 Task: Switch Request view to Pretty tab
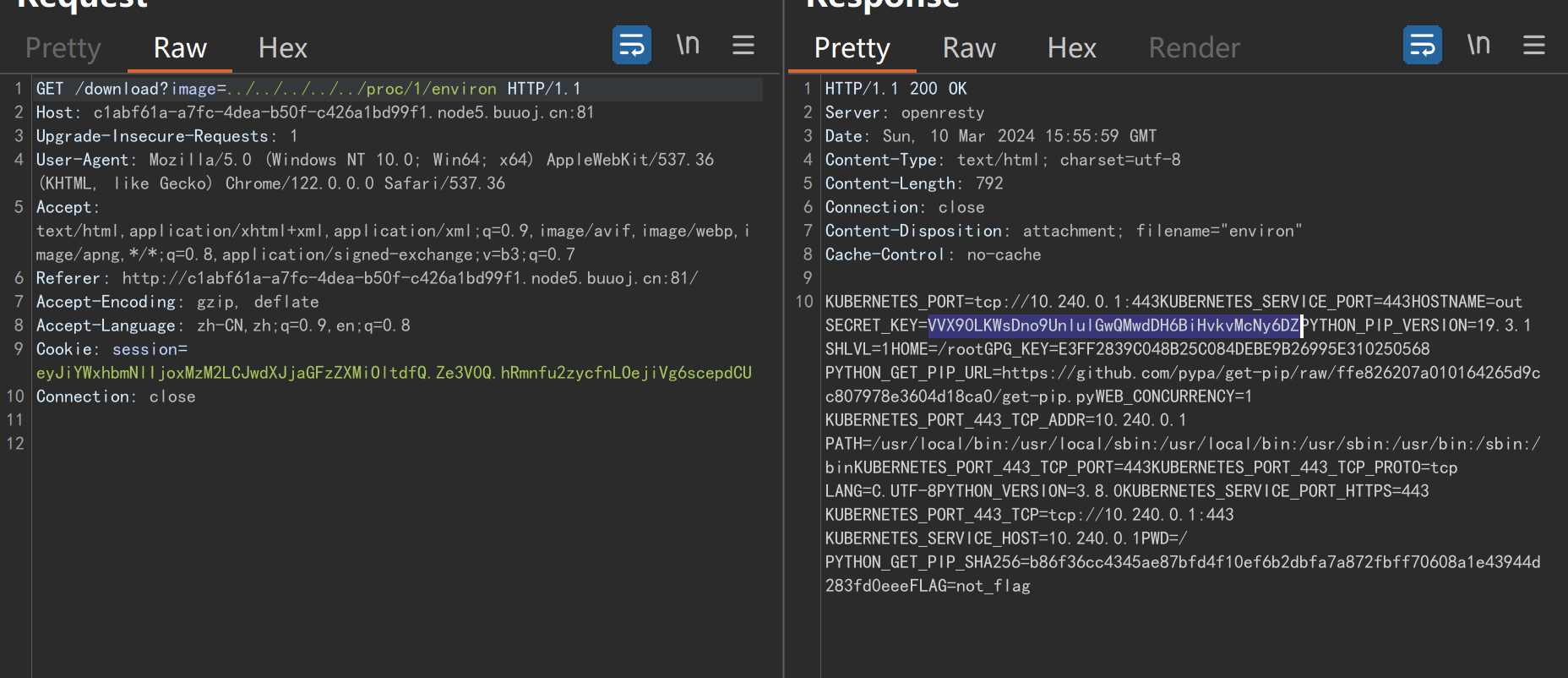coord(63,48)
